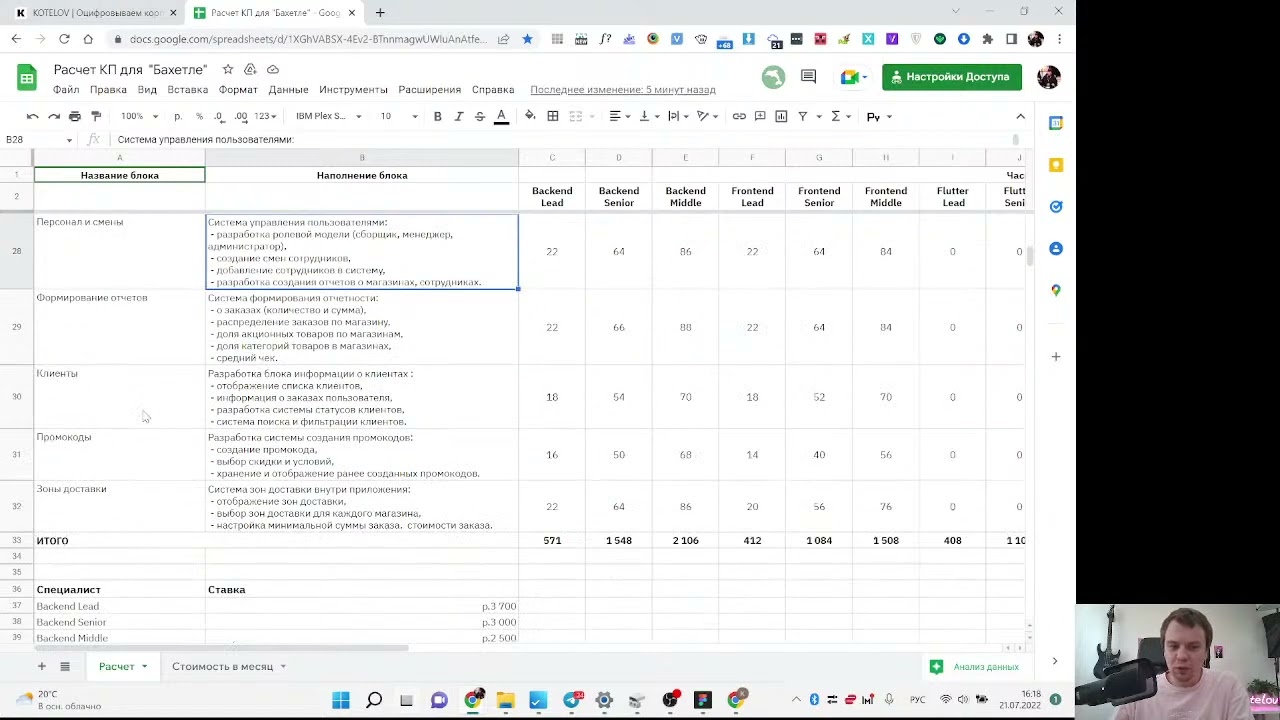Click the formula bar text
Viewport: 1280px width, 720px height.
[205, 139]
